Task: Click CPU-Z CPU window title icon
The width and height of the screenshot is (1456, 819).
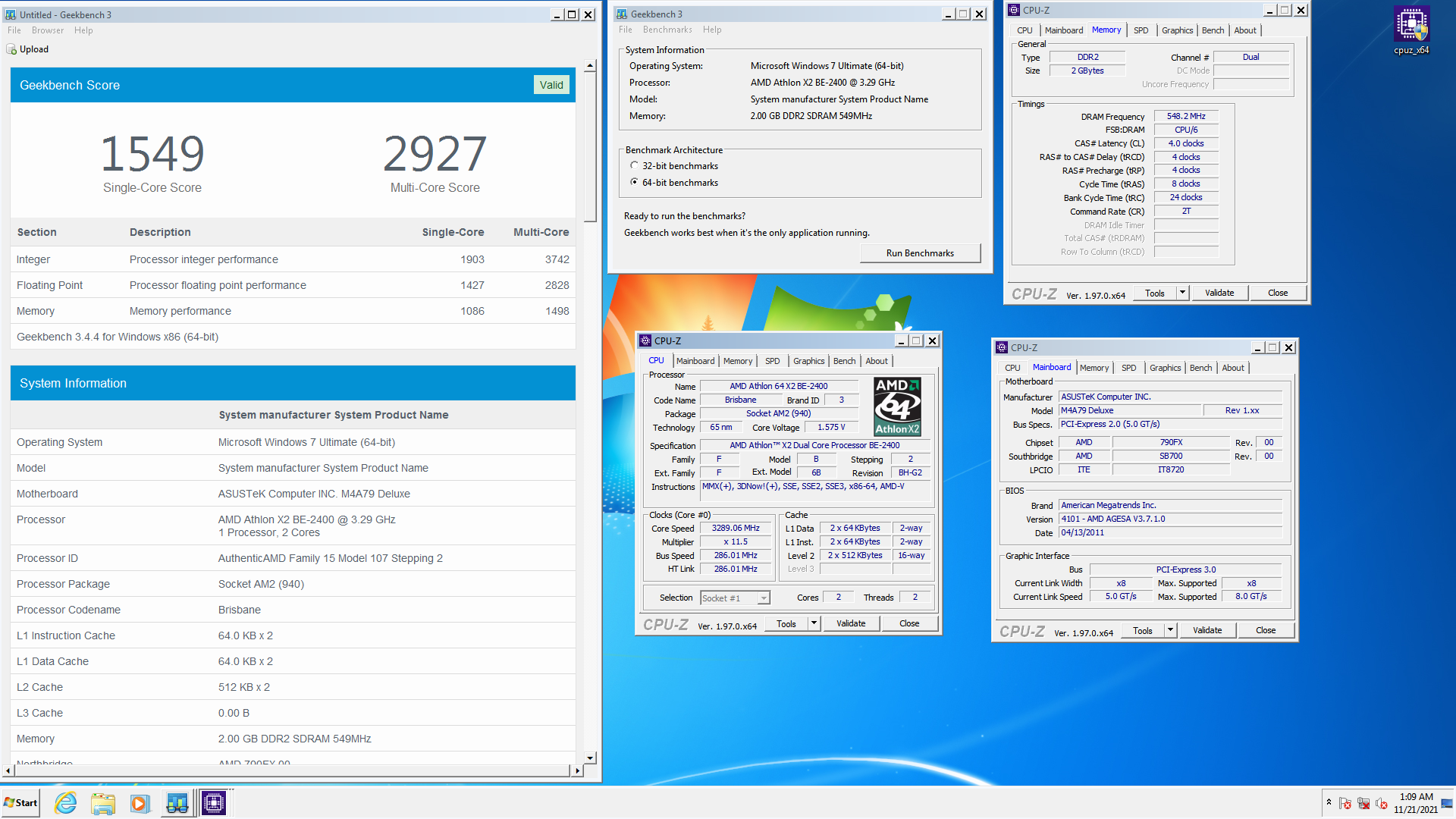Action: coord(645,340)
